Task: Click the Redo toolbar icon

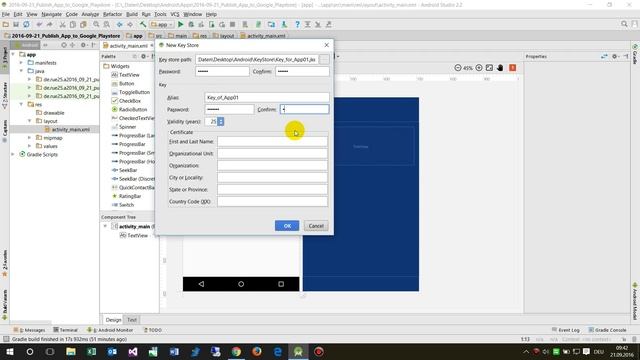Action: point(49,24)
